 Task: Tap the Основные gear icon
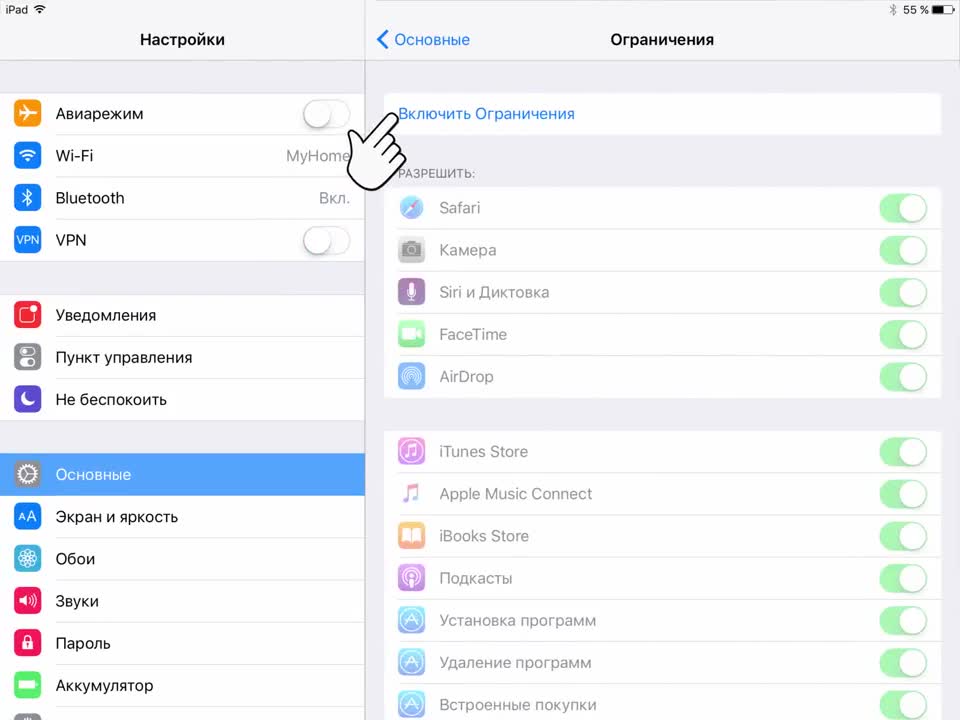point(28,474)
